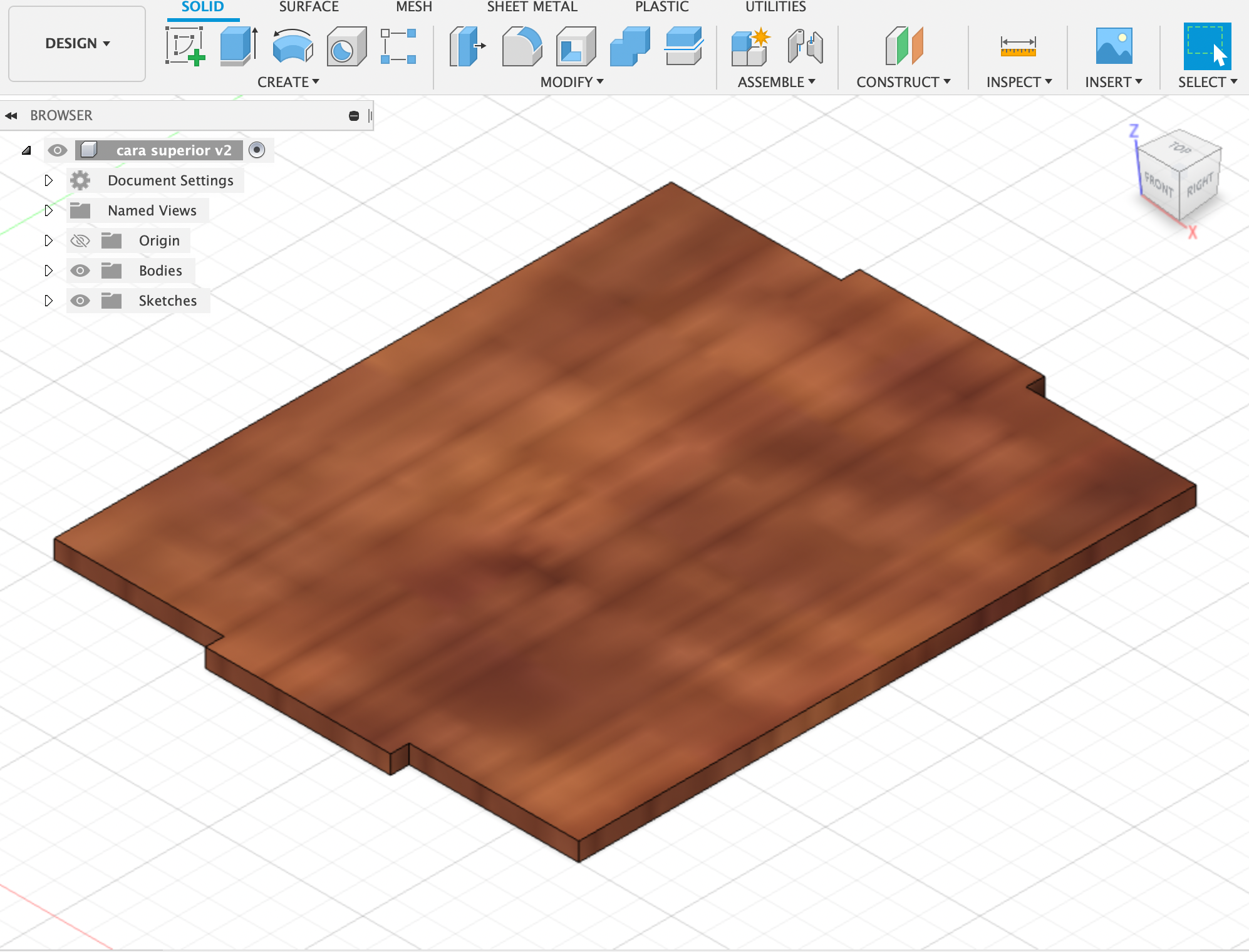Toggle Sketches folder eye icon
The image size is (1249, 952).
tap(80, 301)
